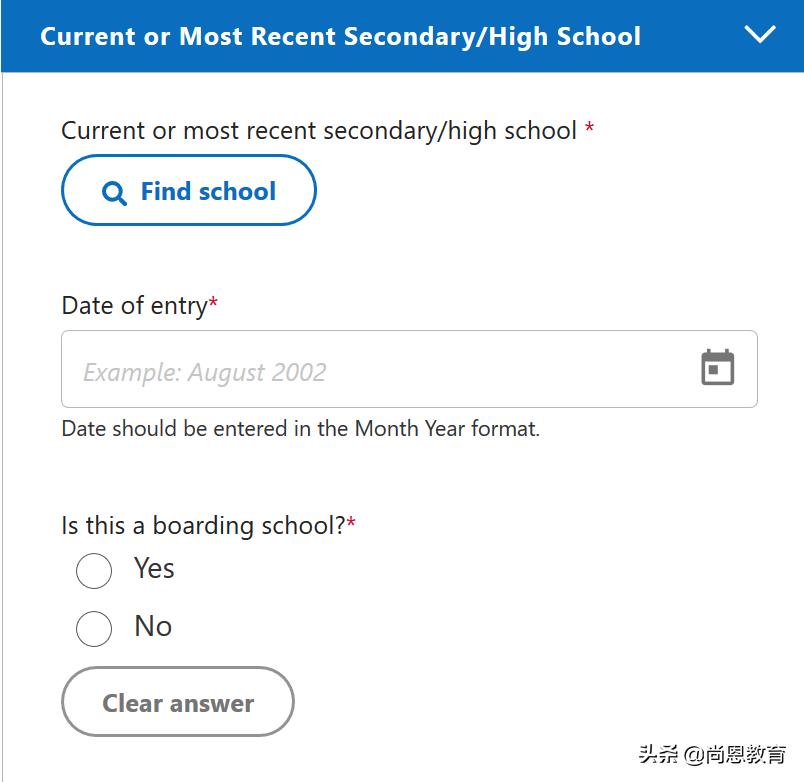The width and height of the screenshot is (804, 782).
Task: Click the Find school button
Action: [188, 190]
